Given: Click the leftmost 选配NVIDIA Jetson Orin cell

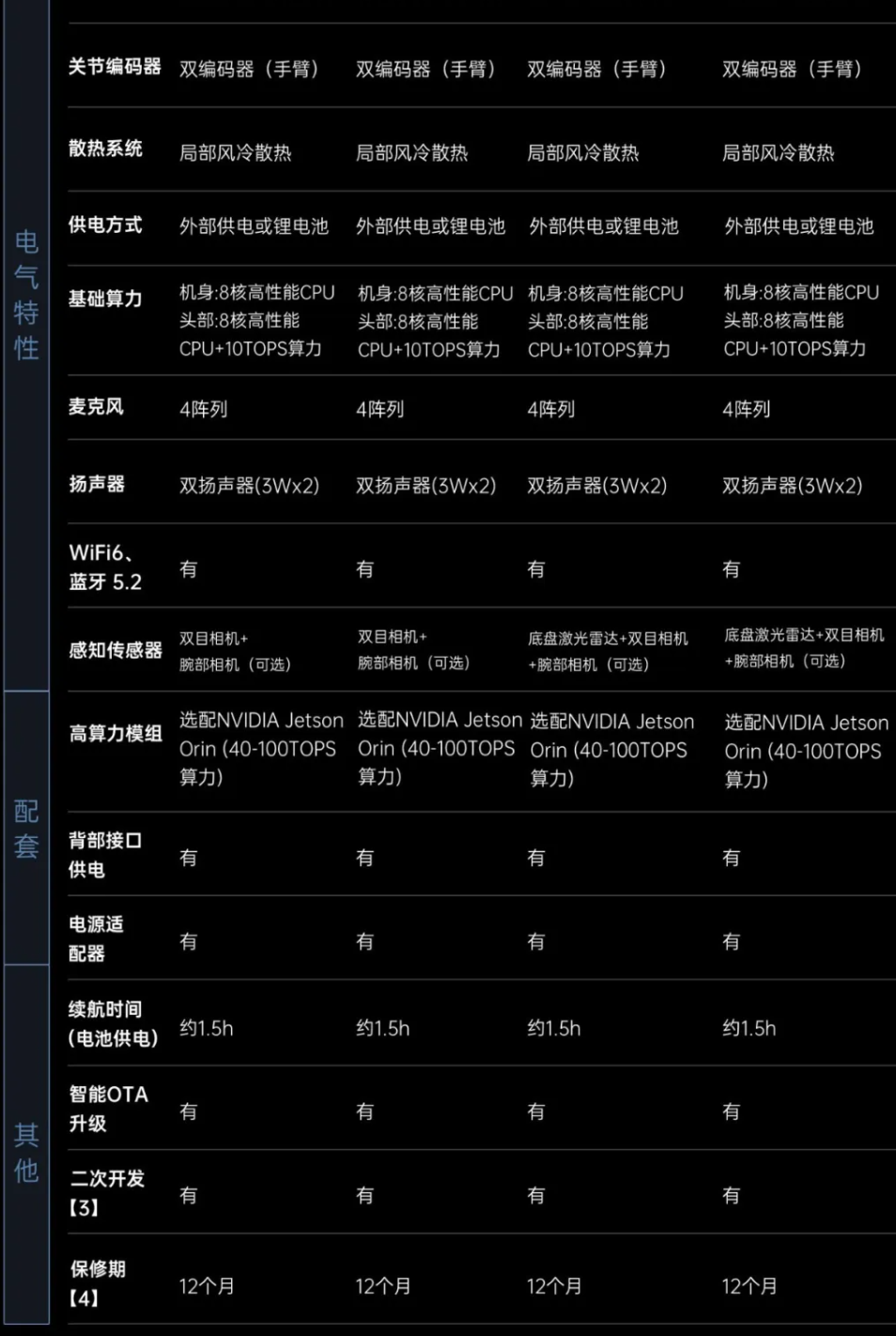Looking at the screenshot, I should click(x=260, y=748).
